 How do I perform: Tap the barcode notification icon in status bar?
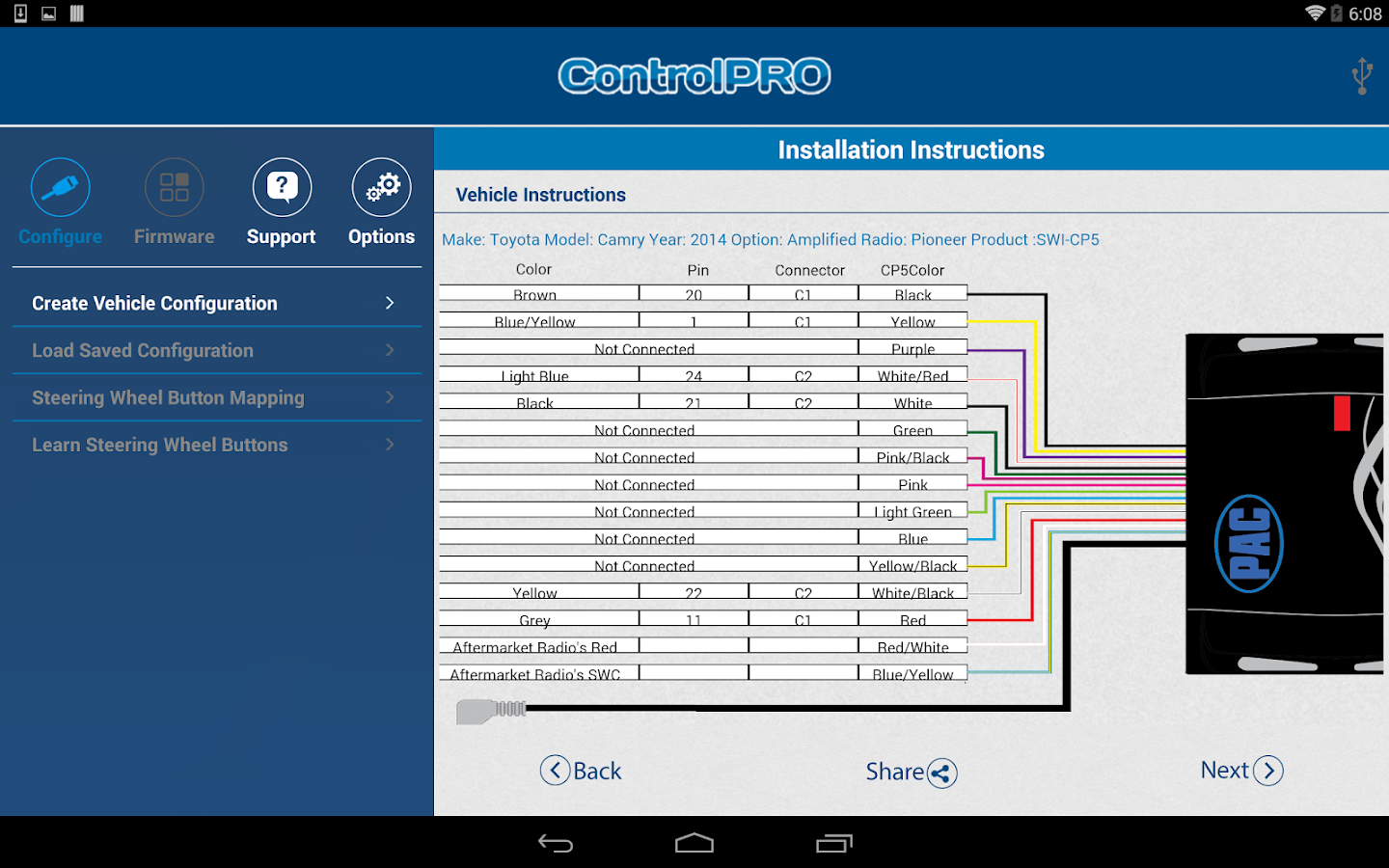(77, 14)
